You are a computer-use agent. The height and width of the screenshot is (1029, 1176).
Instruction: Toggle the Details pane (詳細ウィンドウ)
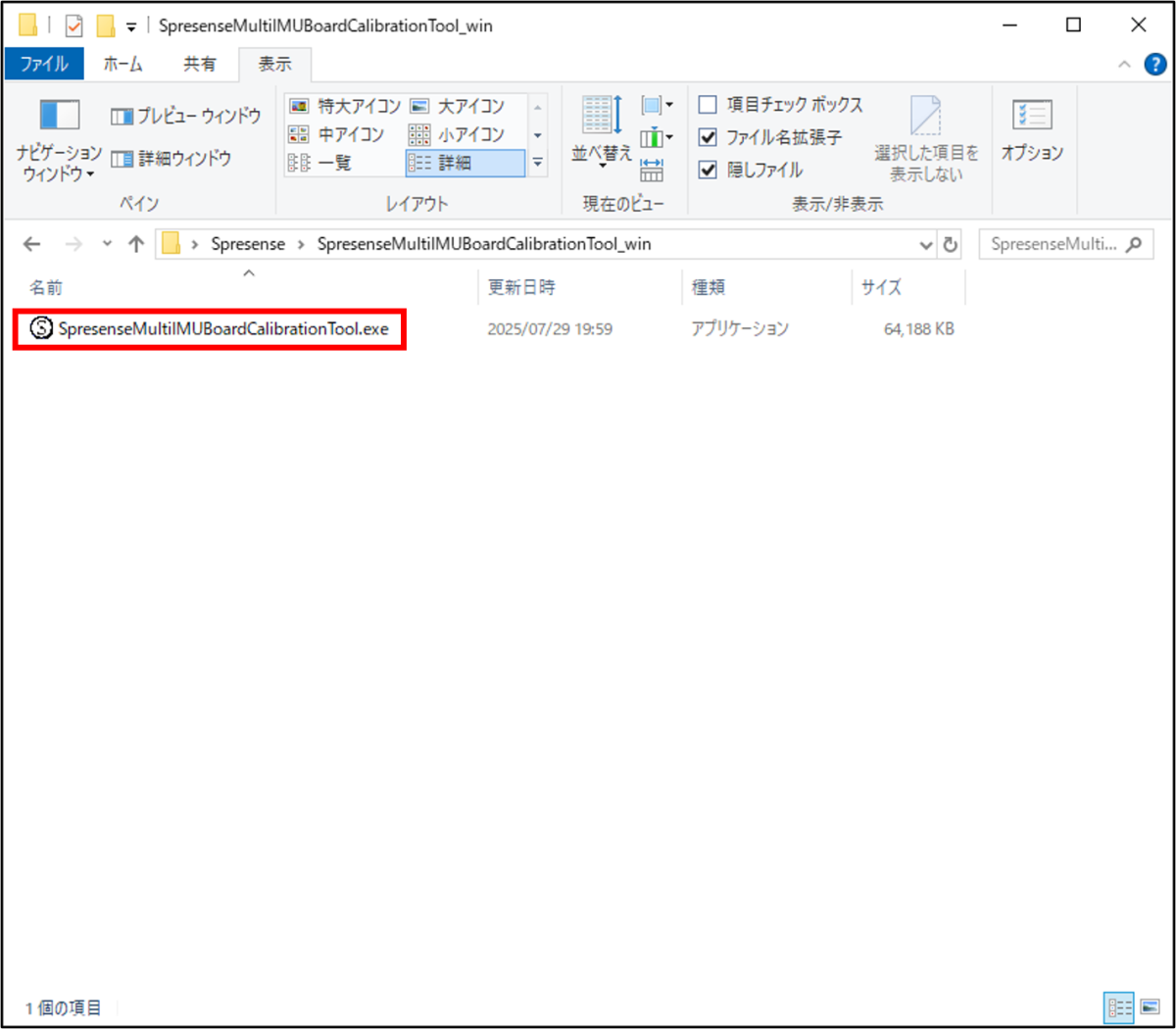coord(171,158)
